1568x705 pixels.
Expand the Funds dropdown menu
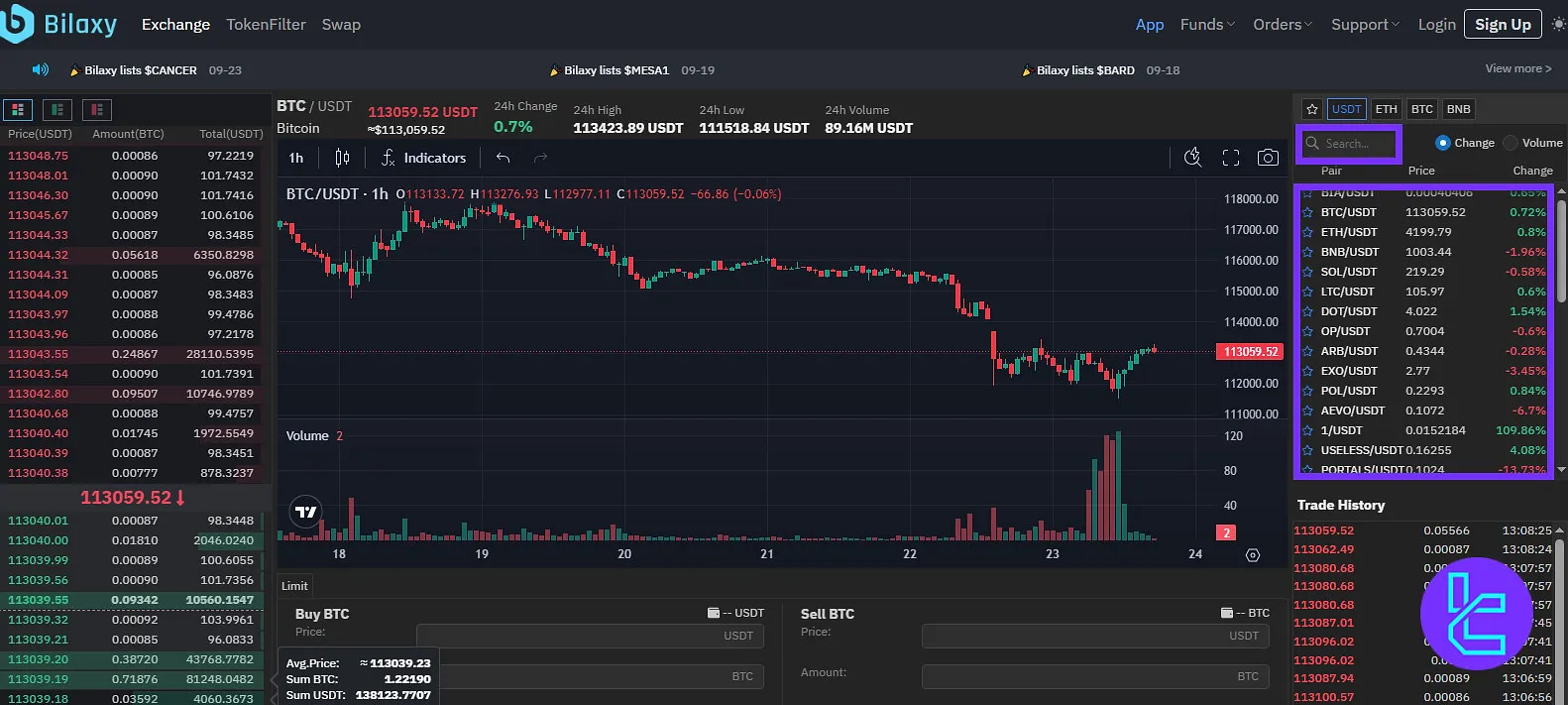pyautogui.click(x=1206, y=25)
